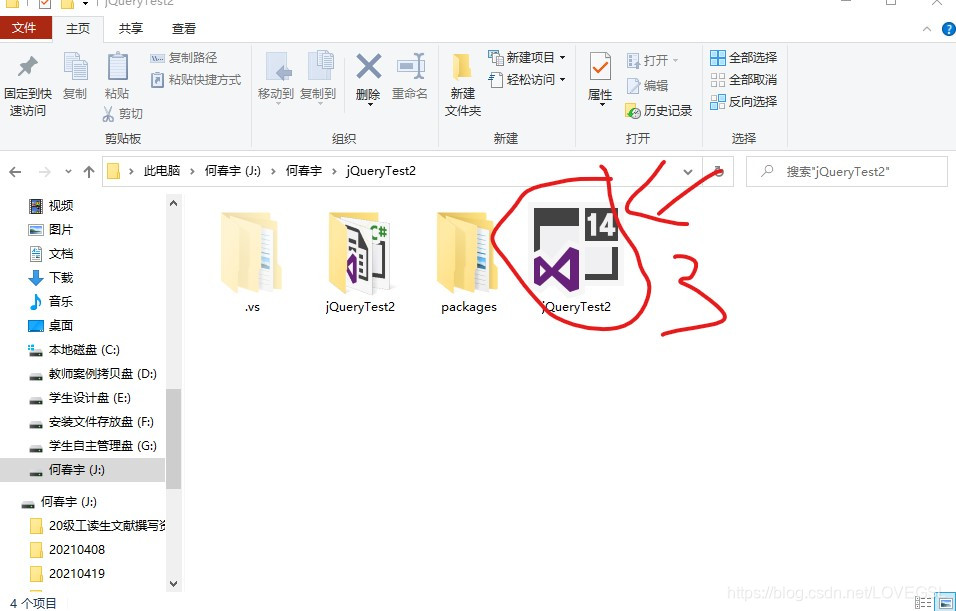Open Easy access (轻松访问) dropdown

pos(527,80)
